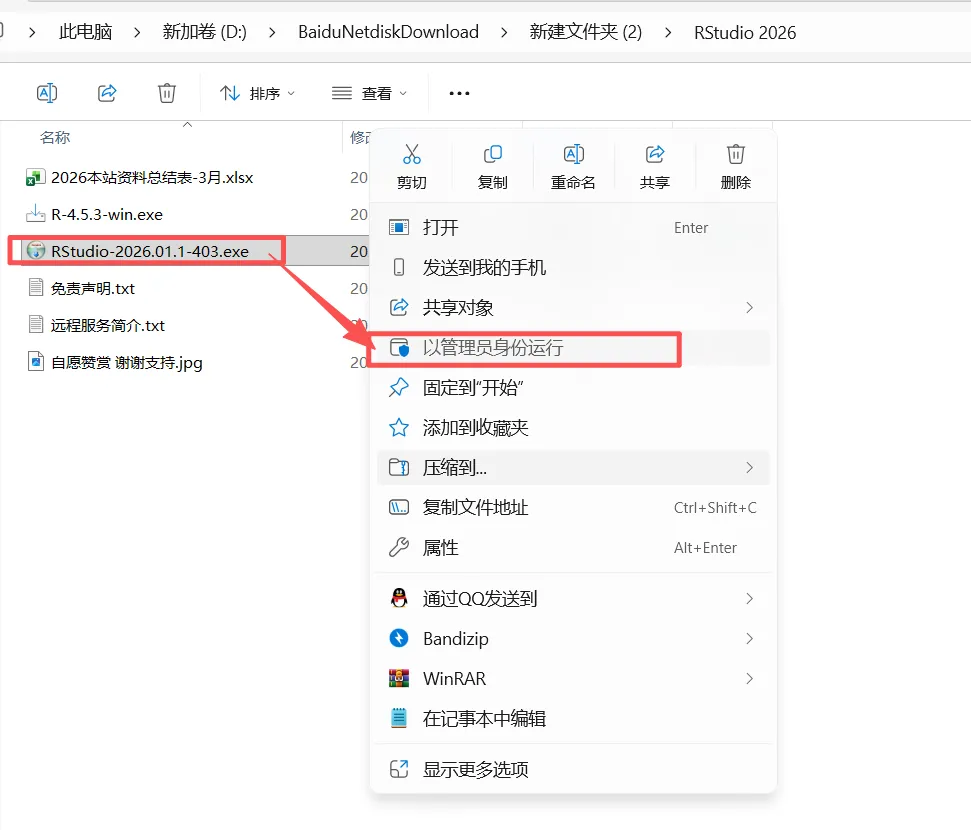Click the toolbar Rename icon

[47, 93]
